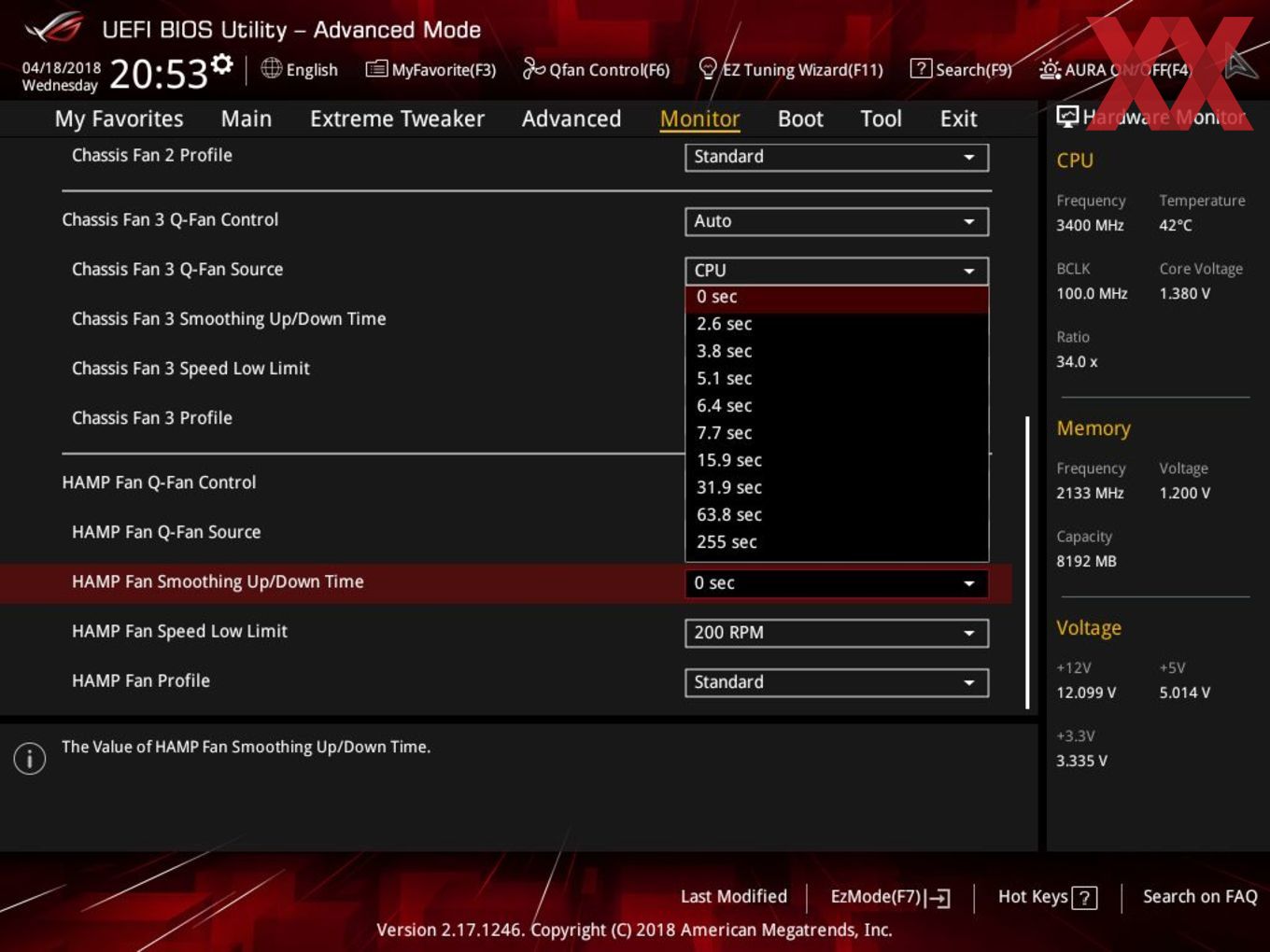Expand HAMP Fan Profile dropdown
The width and height of the screenshot is (1270, 952).
point(837,682)
